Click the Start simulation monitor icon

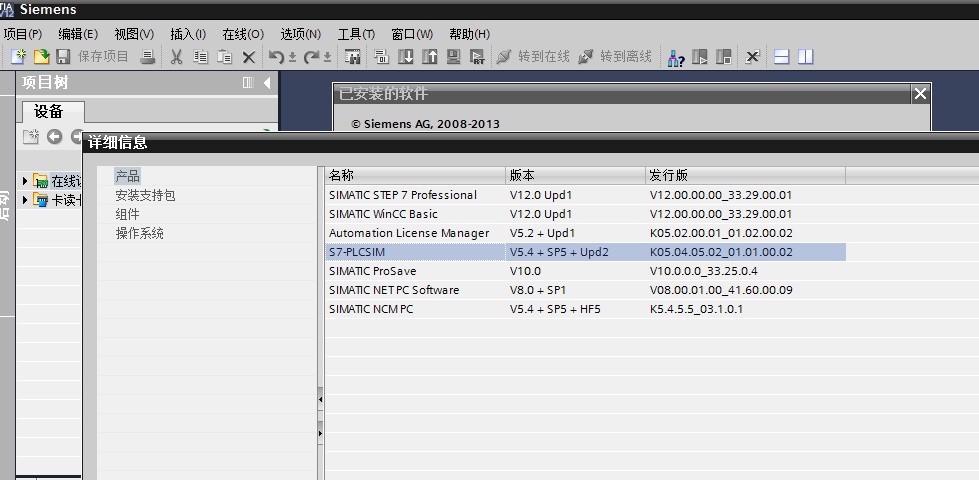tap(453, 57)
